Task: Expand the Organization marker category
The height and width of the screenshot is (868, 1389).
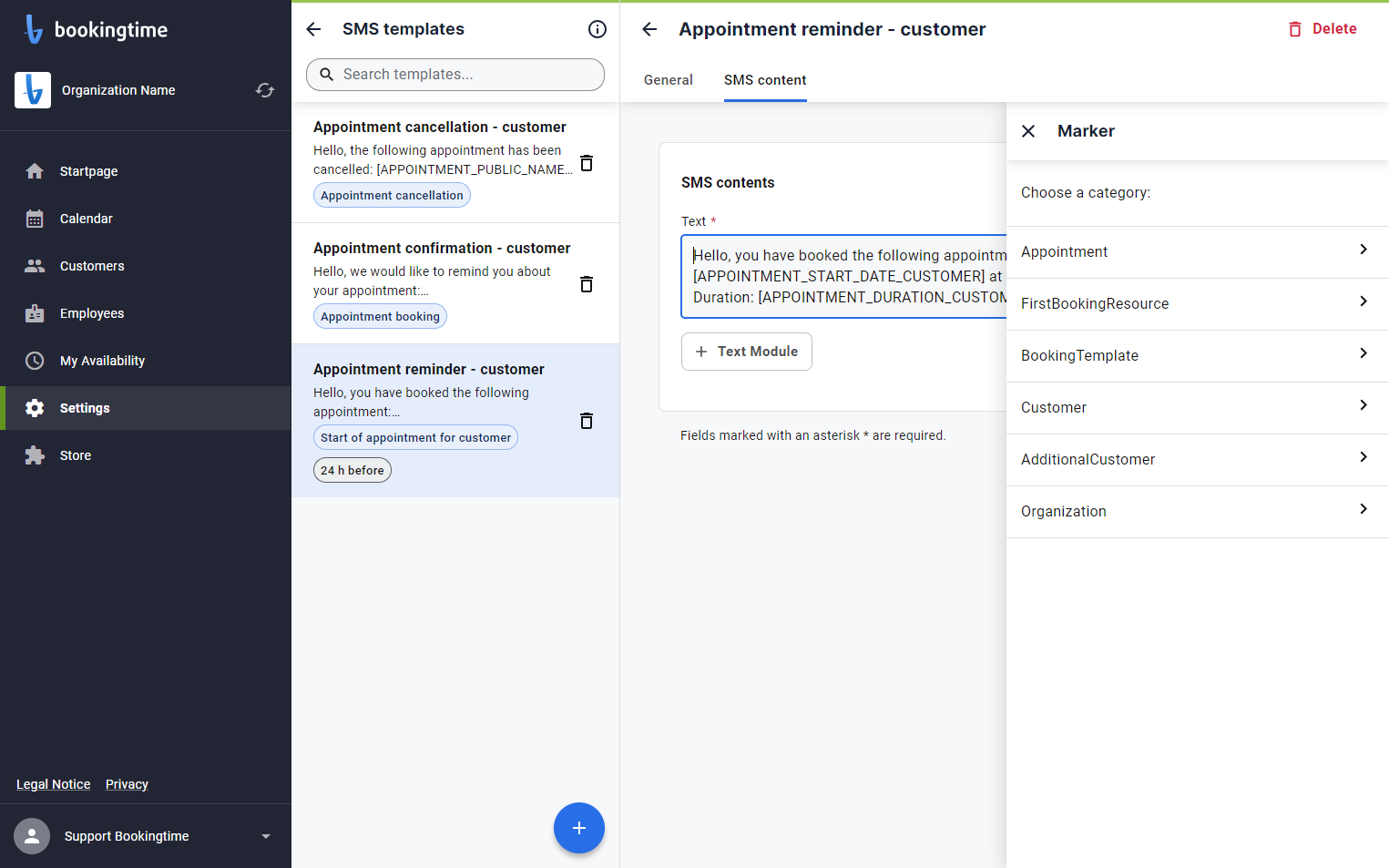Action: coord(1198,512)
